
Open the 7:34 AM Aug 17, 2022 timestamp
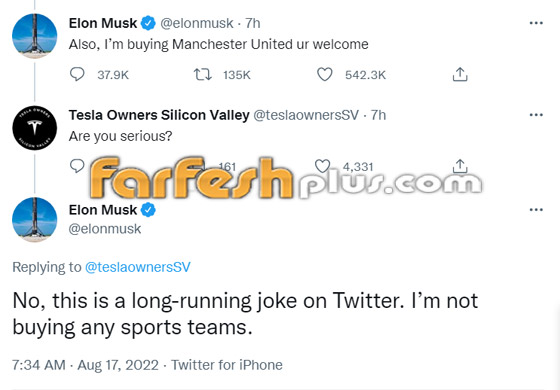[85, 365]
